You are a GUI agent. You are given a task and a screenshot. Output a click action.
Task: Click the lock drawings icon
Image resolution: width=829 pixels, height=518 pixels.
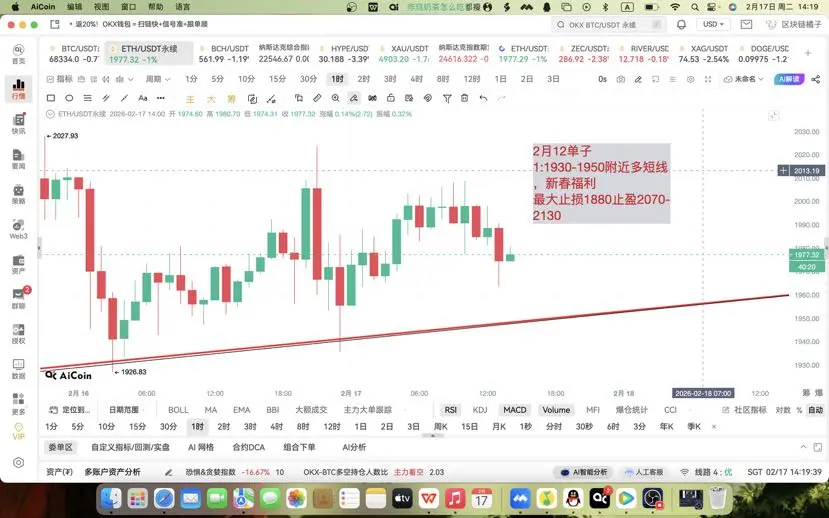pyautogui.click(x=391, y=98)
